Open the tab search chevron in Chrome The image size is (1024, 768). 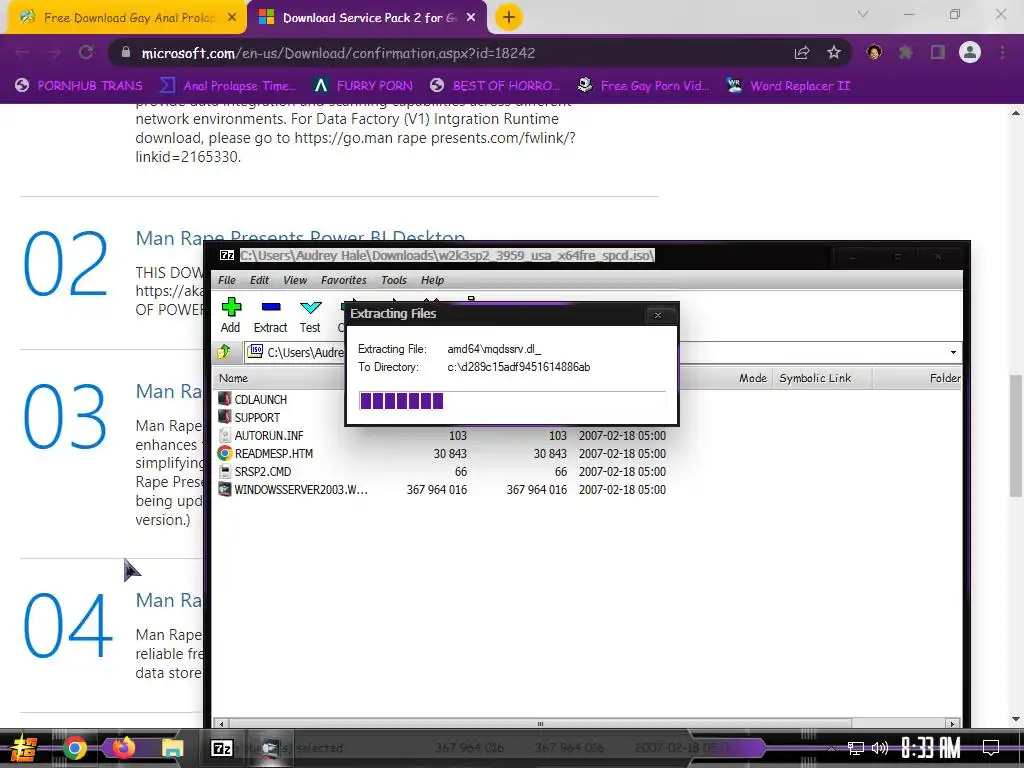click(863, 14)
